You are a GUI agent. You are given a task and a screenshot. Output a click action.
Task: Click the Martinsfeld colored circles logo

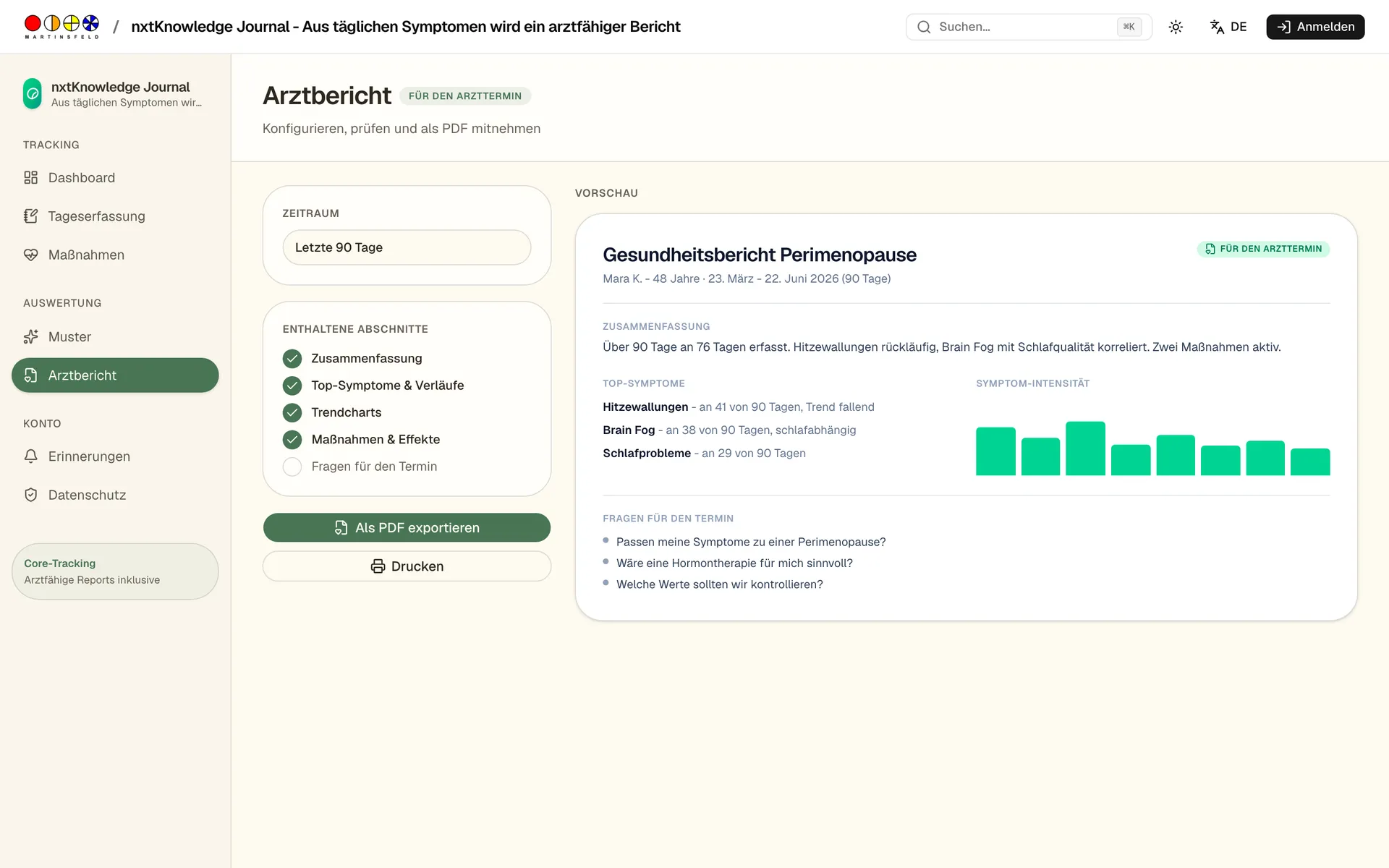[x=61, y=26]
